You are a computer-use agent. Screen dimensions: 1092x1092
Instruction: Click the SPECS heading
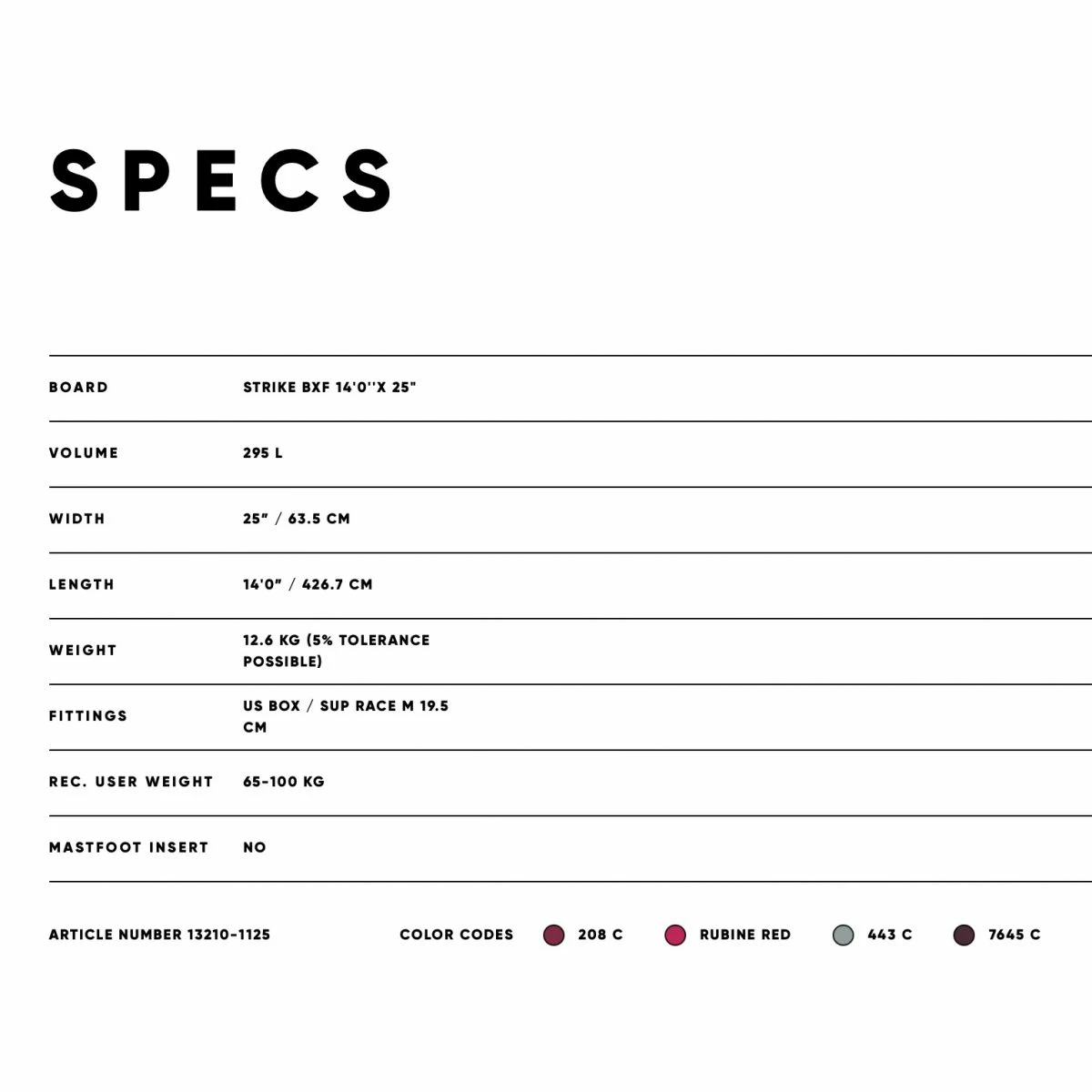click(222, 181)
